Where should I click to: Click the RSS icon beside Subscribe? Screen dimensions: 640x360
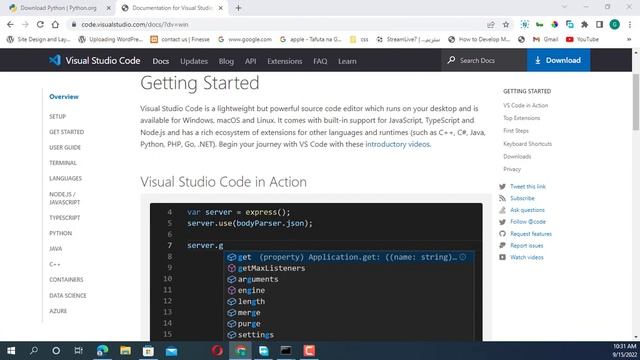(502, 198)
